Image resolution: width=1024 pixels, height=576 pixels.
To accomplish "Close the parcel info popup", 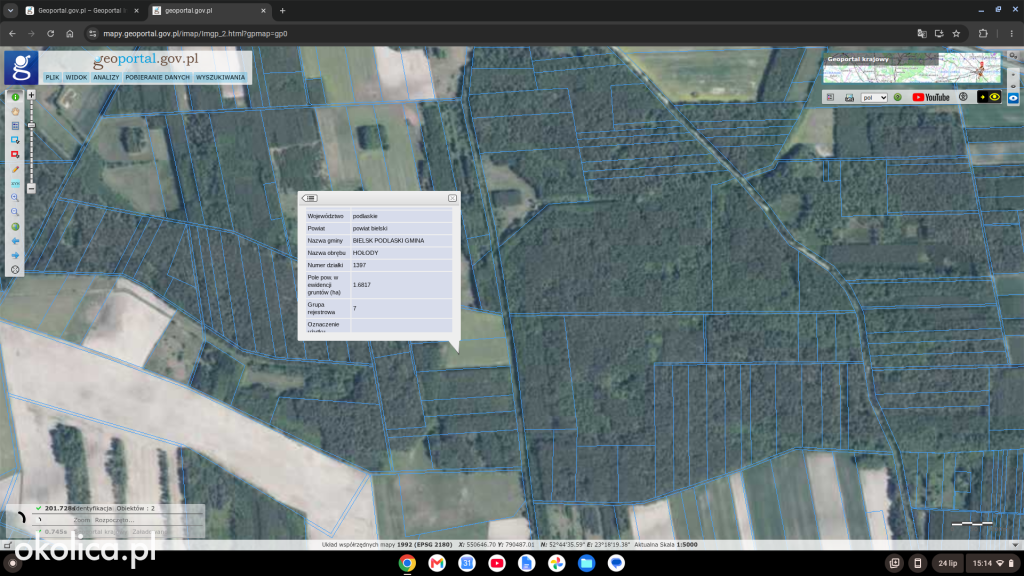I will [x=452, y=198].
